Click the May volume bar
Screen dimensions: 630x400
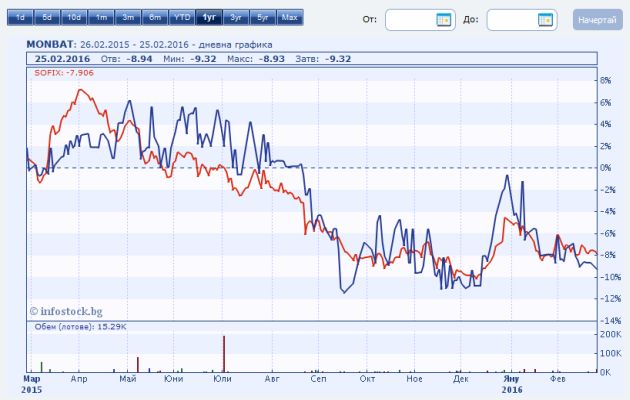(138, 365)
